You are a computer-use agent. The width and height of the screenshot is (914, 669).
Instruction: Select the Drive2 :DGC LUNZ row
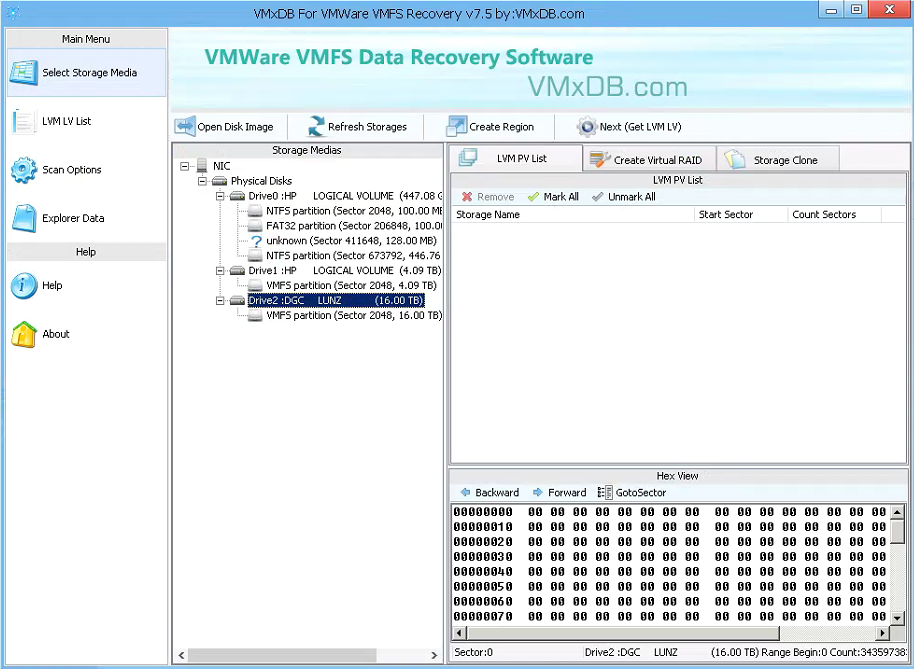click(336, 301)
